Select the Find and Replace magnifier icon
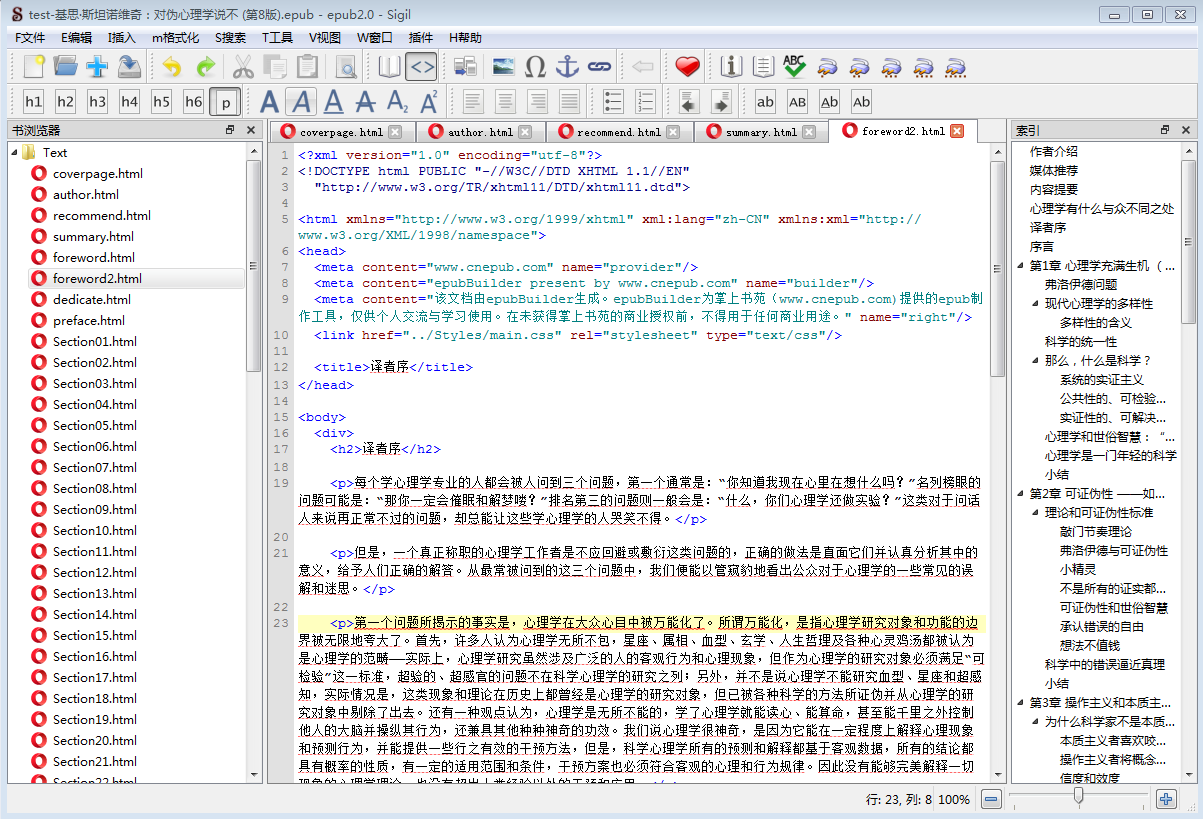This screenshot has height=819, width=1203. (x=347, y=66)
